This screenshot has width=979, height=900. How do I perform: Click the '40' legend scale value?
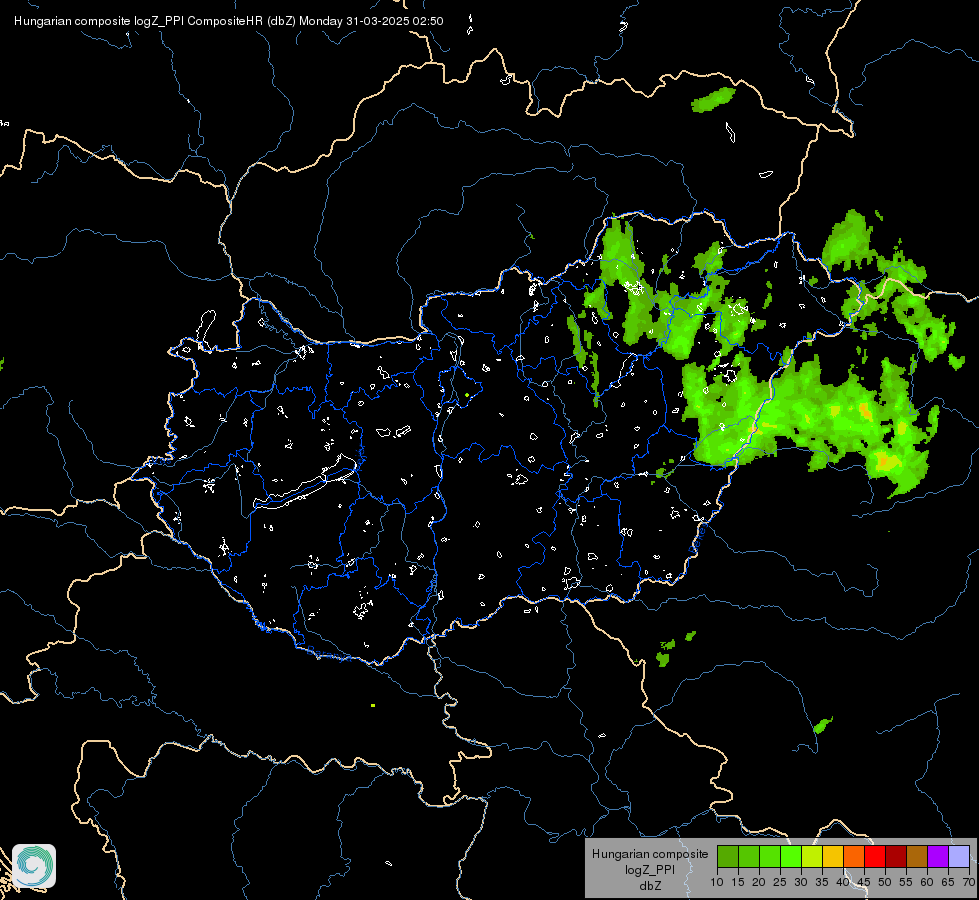[843, 882]
